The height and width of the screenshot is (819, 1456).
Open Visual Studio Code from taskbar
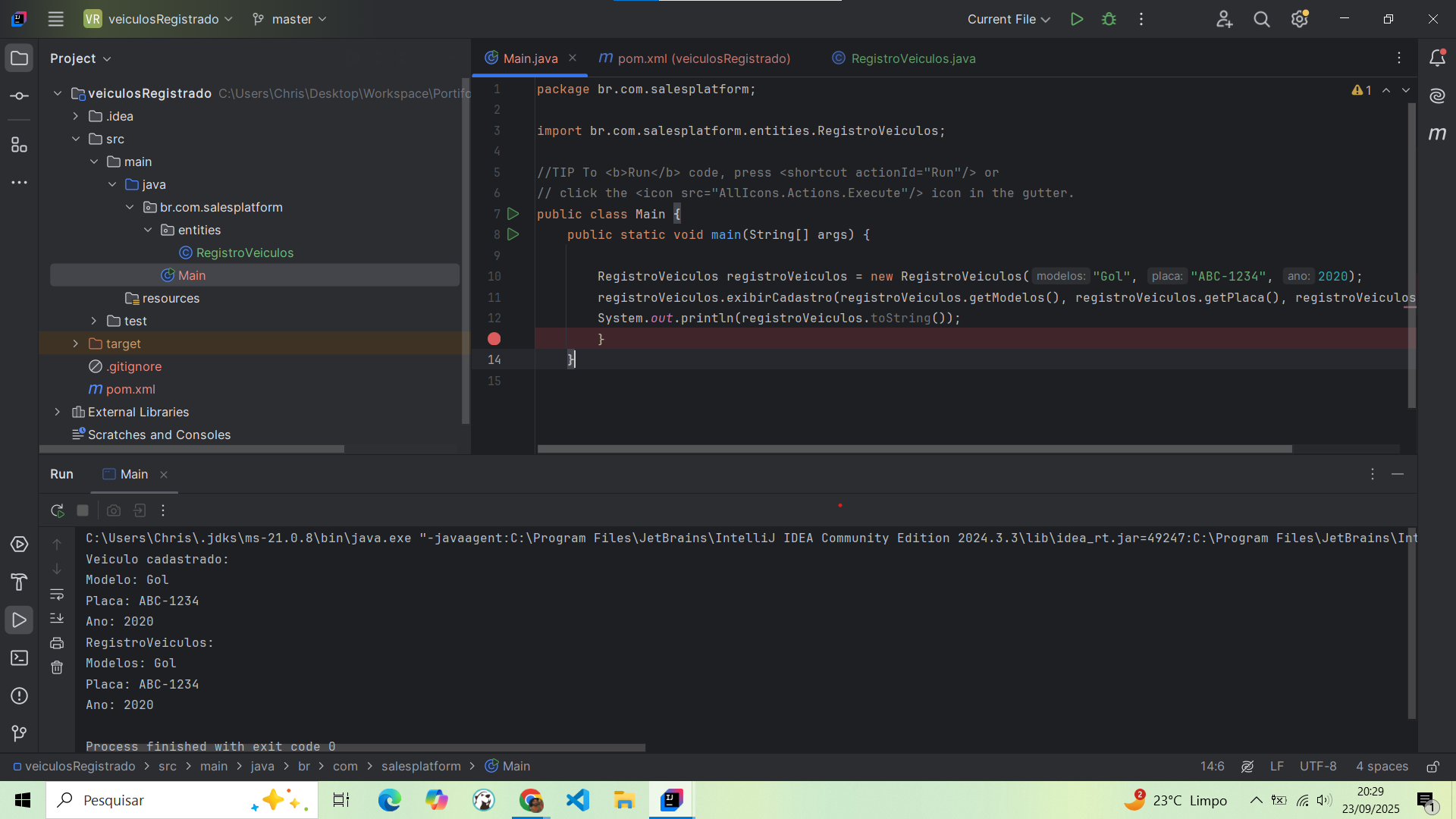(578, 800)
